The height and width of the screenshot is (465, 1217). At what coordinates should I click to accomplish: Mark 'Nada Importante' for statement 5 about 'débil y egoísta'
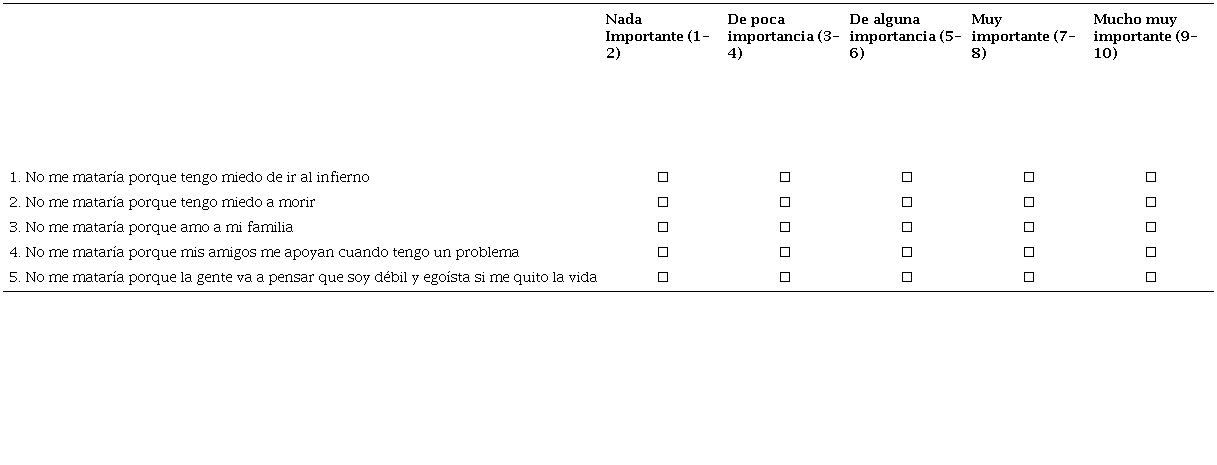pyautogui.click(x=663, y=277)
